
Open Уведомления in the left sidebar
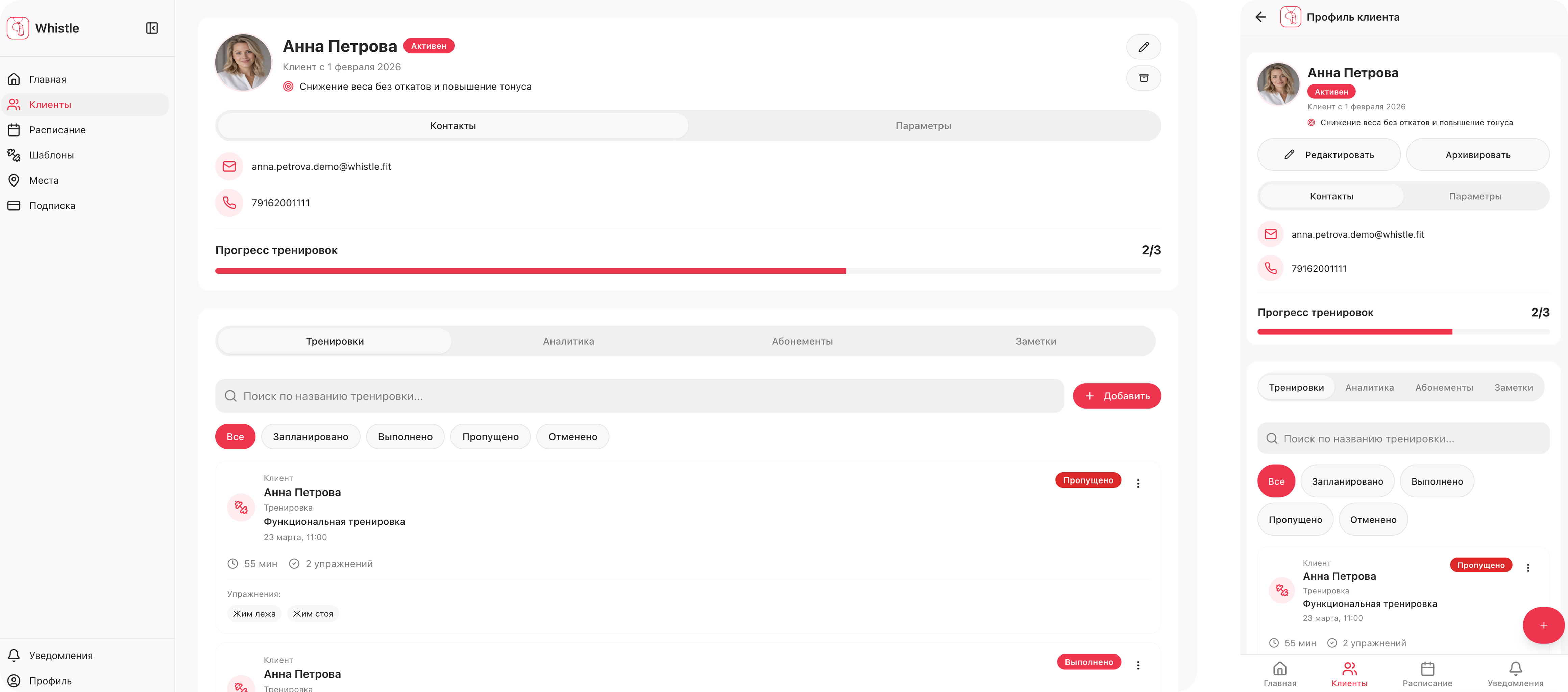click(85, 656)
